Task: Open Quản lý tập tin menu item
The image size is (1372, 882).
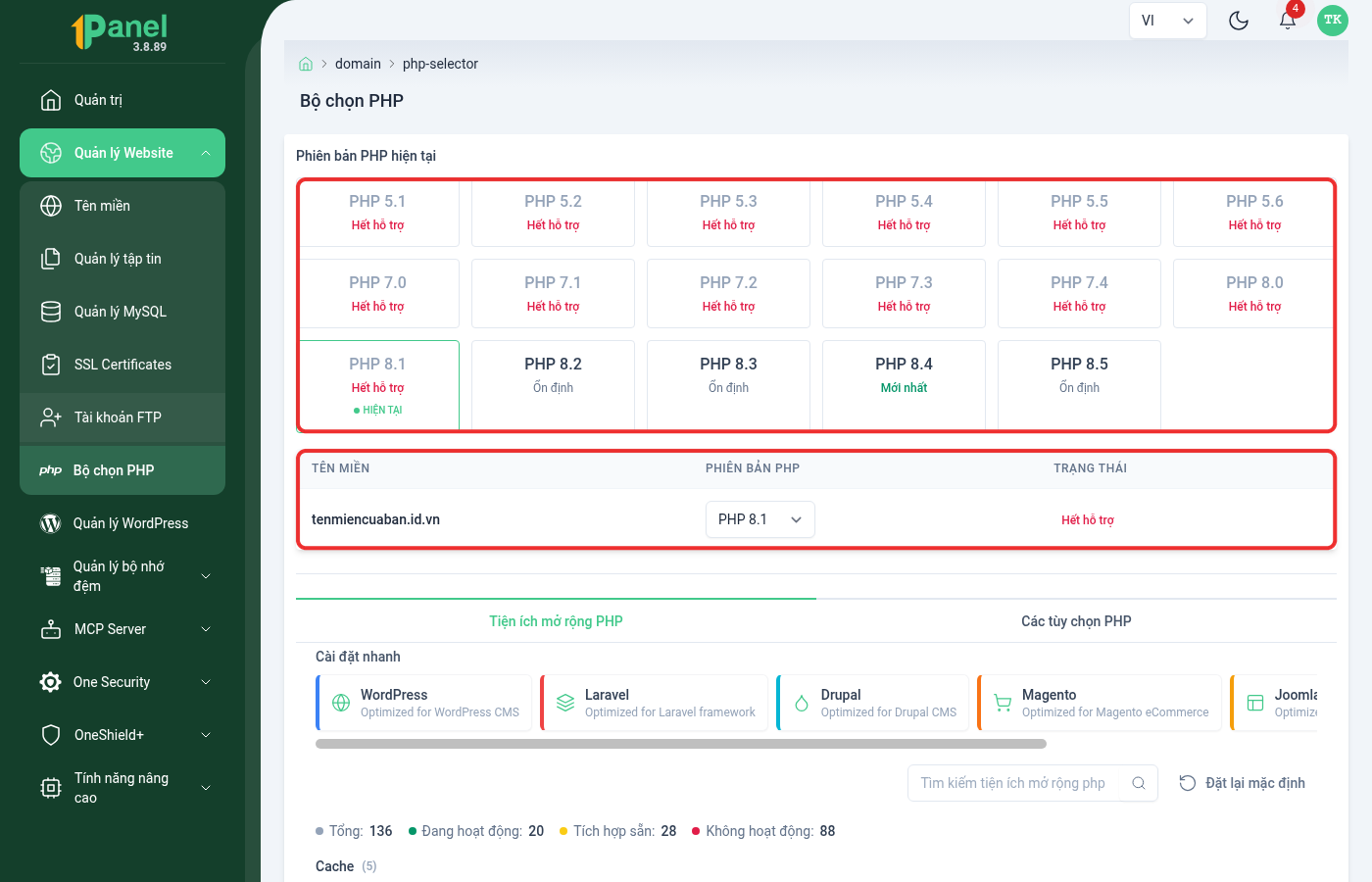Action: pos(122,259)
